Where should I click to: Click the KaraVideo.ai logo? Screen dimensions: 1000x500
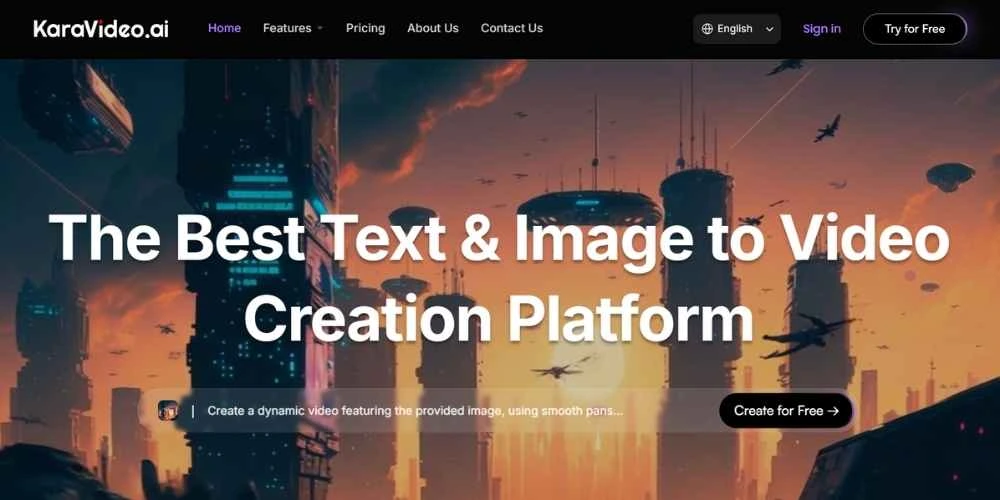100,29
